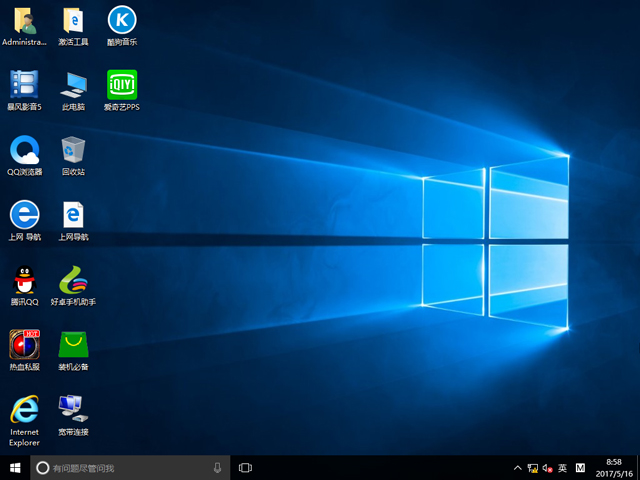Open 暴风影音5 video player
The width and height of the screenshot is (640, 480).
tap(24, 85)
